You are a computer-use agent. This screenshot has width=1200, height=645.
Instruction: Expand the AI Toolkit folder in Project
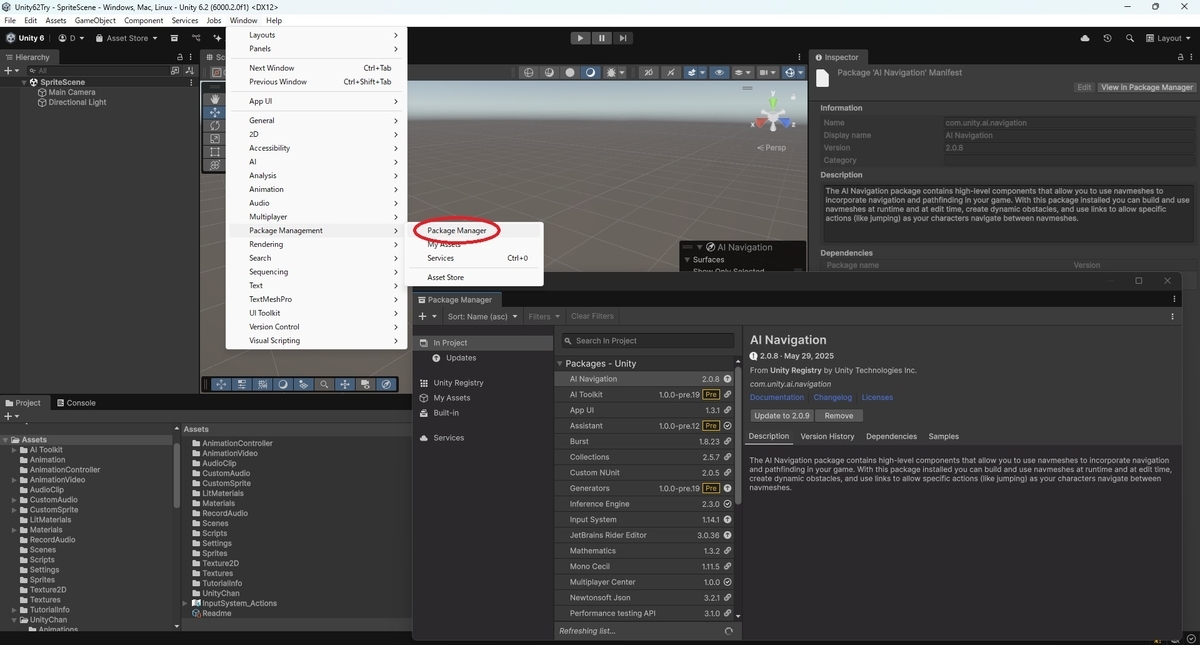[15, 450]
